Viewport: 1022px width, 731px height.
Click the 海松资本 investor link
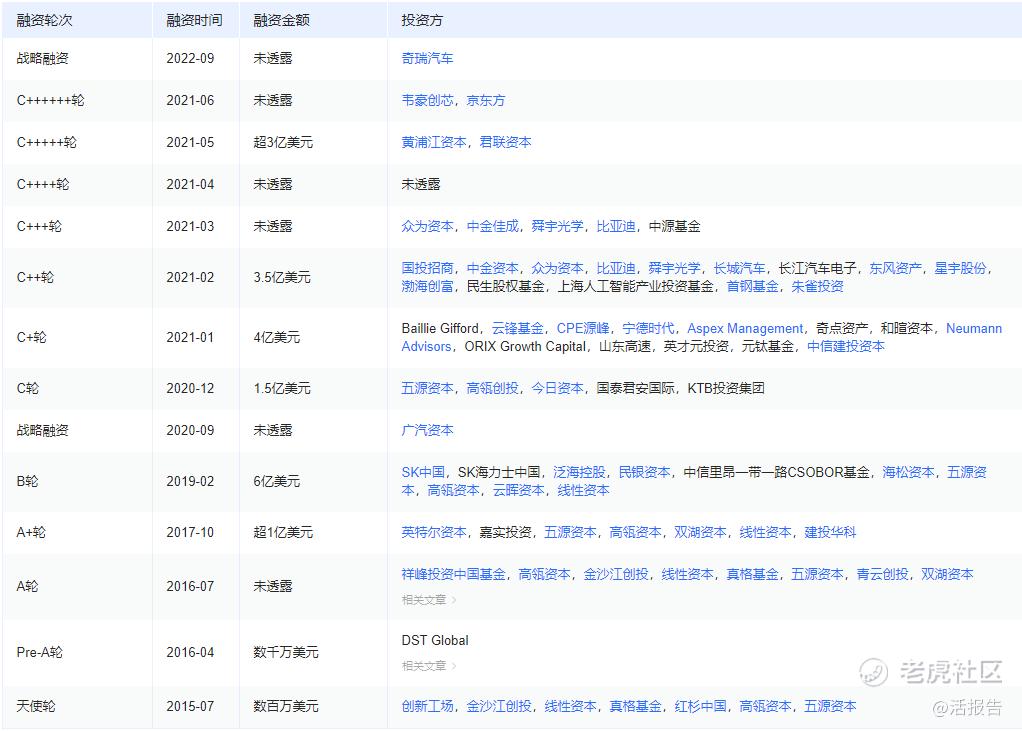tap(908, 472)
